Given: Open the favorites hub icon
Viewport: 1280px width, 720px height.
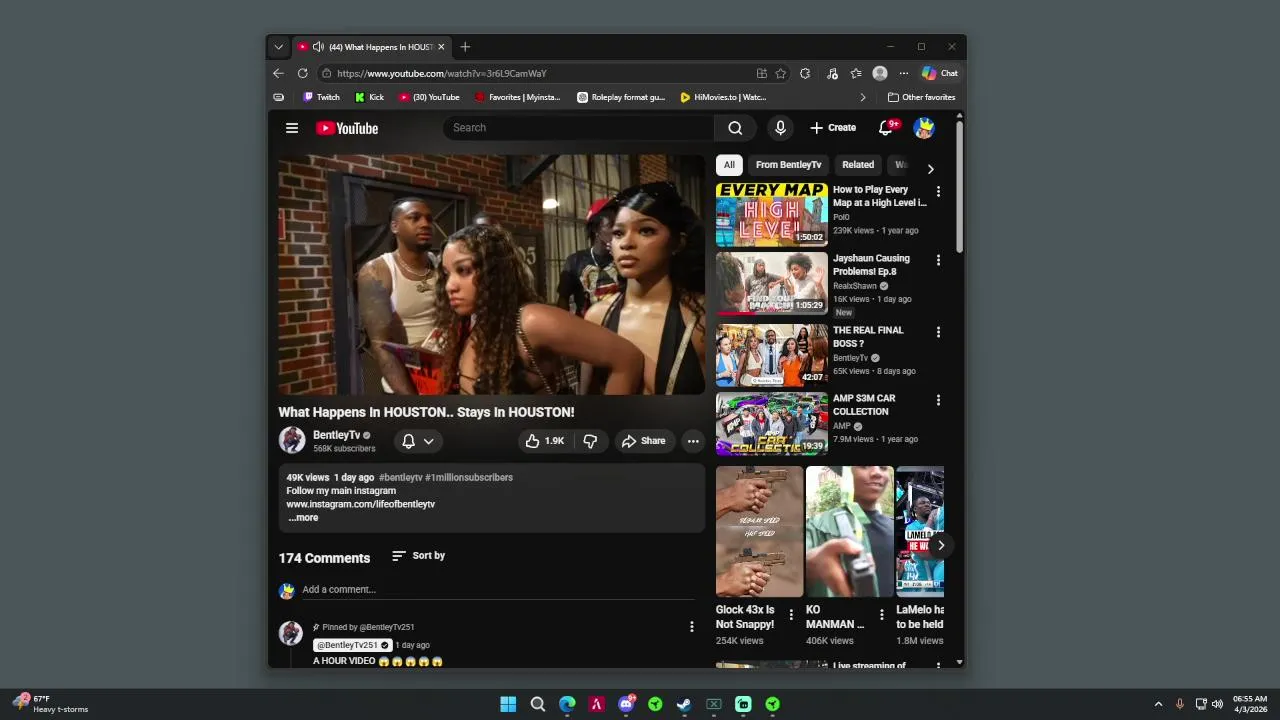Looking at the screenshot, I should click(x=856, y=73).
